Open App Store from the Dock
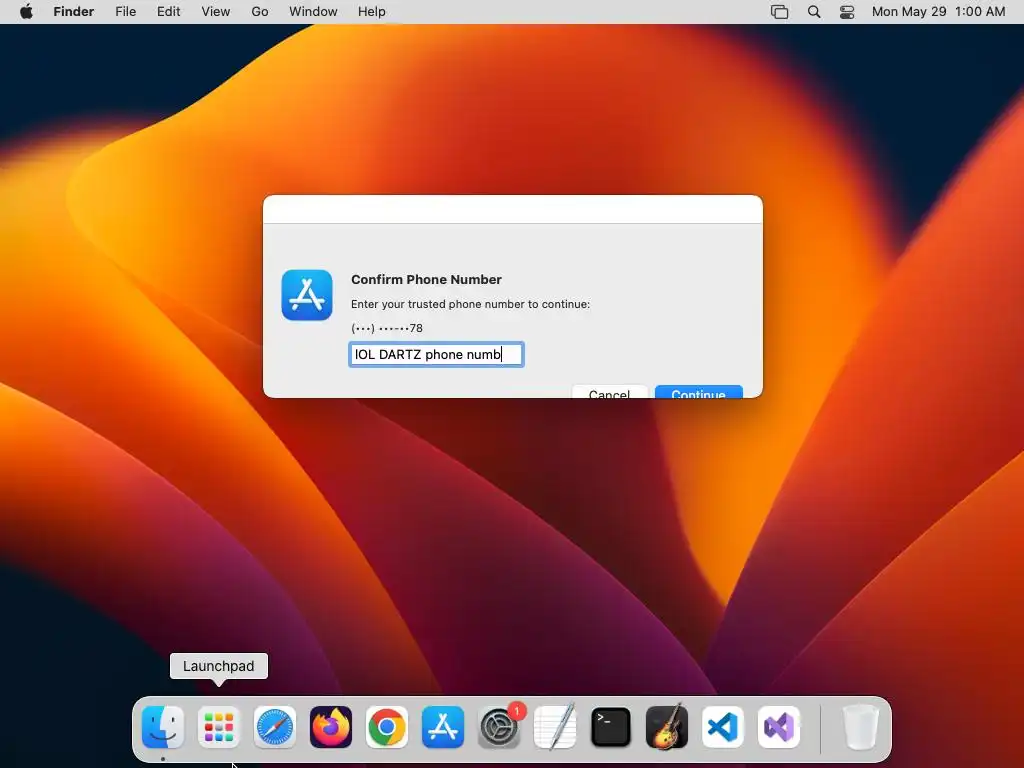 (x=443, y=727)
